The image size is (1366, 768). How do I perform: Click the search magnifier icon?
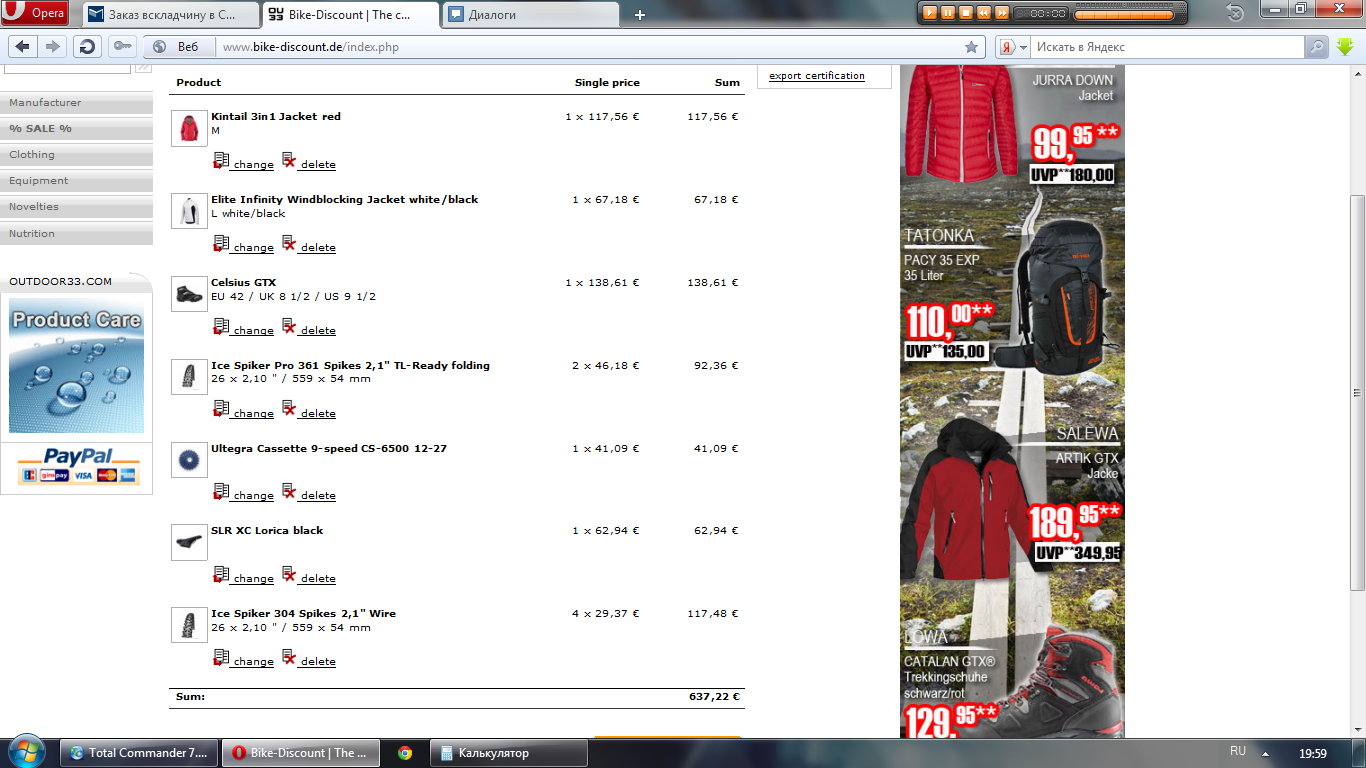[1317, 47]
